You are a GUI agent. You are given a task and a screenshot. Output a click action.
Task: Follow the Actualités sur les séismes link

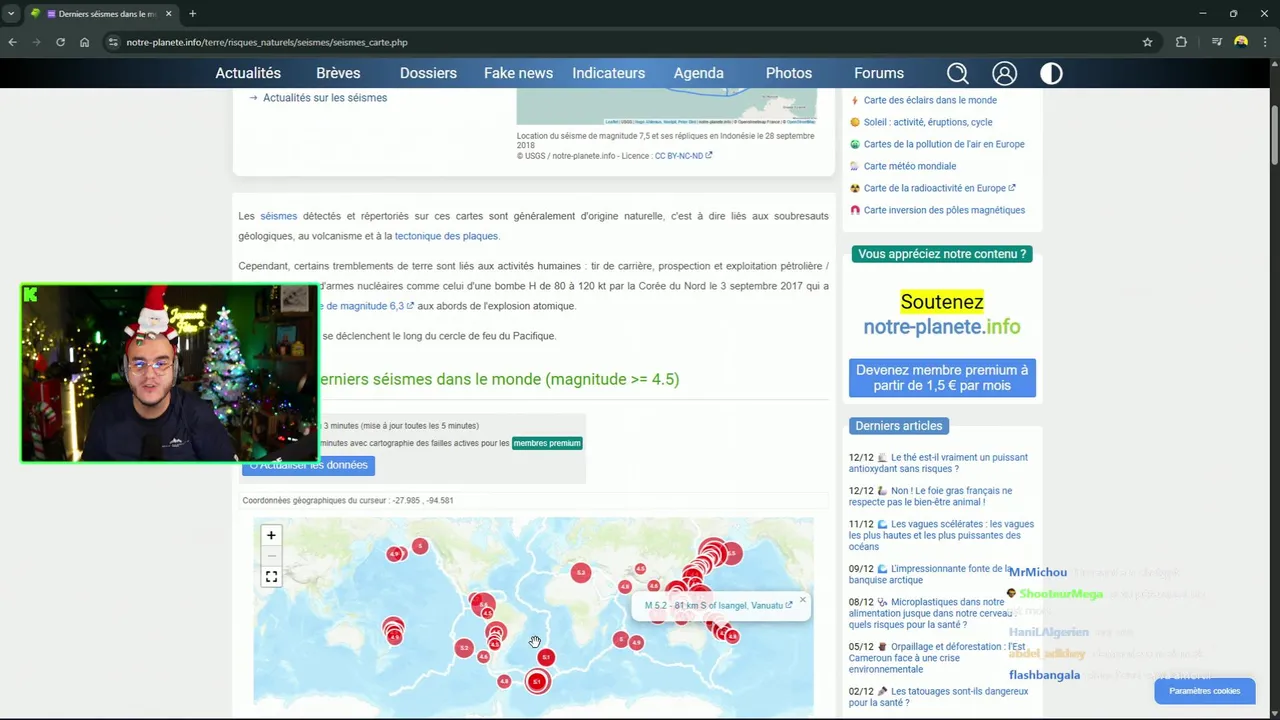[325, 98]
